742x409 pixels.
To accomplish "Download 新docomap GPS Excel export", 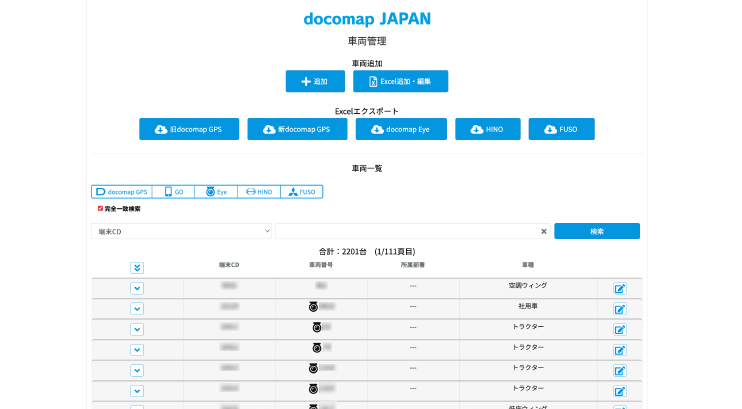I will [297, 129].
